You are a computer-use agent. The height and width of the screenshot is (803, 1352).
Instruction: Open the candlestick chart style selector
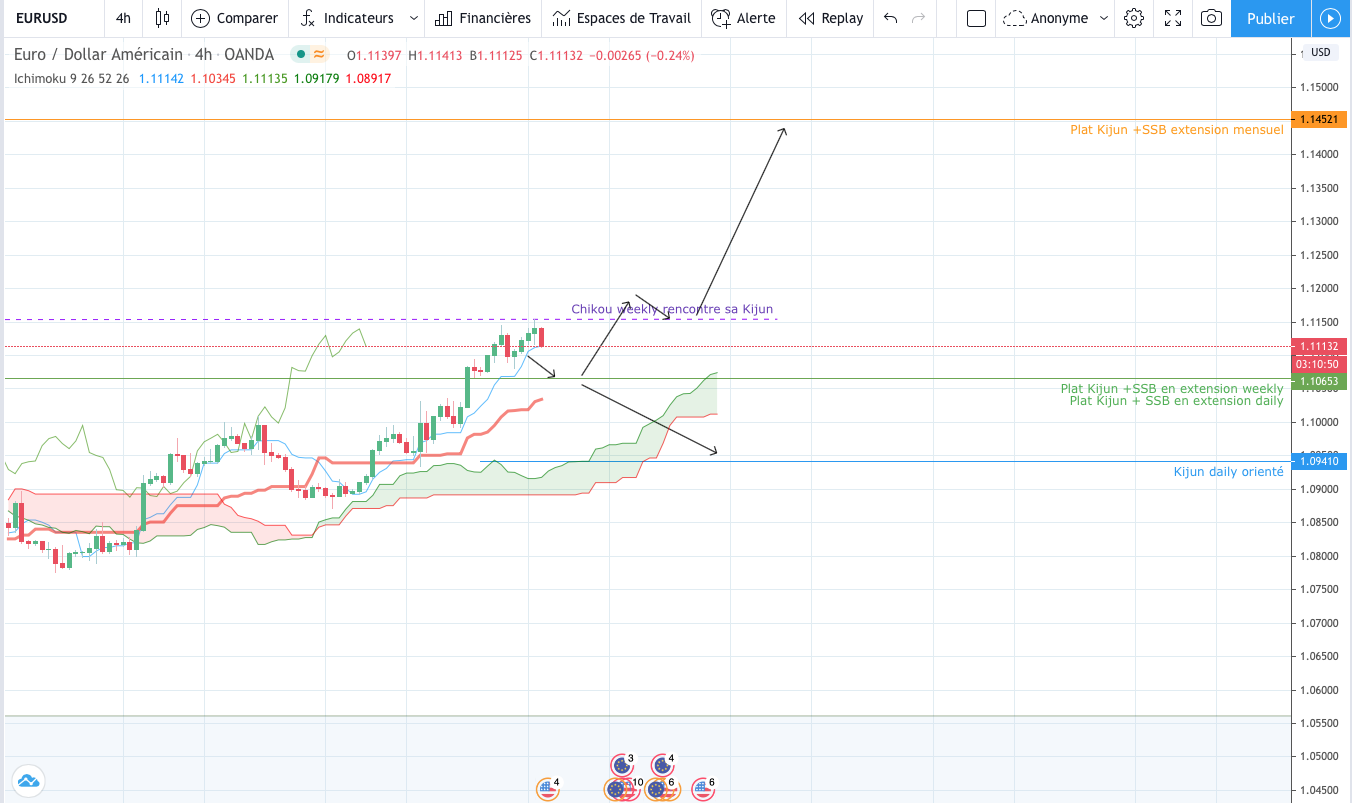click(162, 18)
